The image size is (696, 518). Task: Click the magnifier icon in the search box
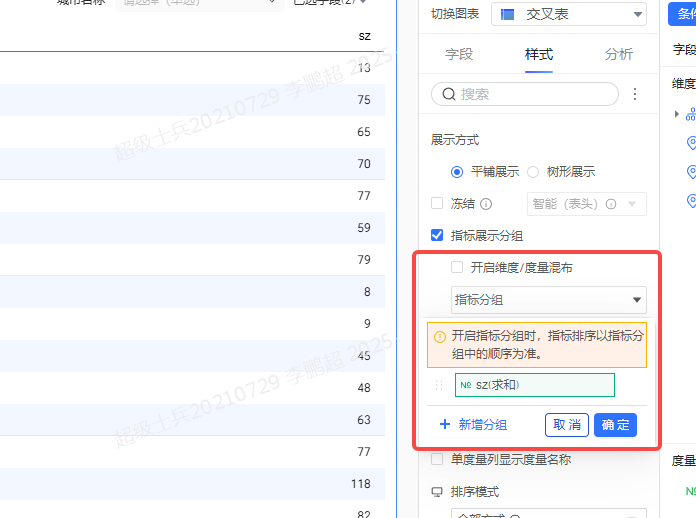pos(446,94)
